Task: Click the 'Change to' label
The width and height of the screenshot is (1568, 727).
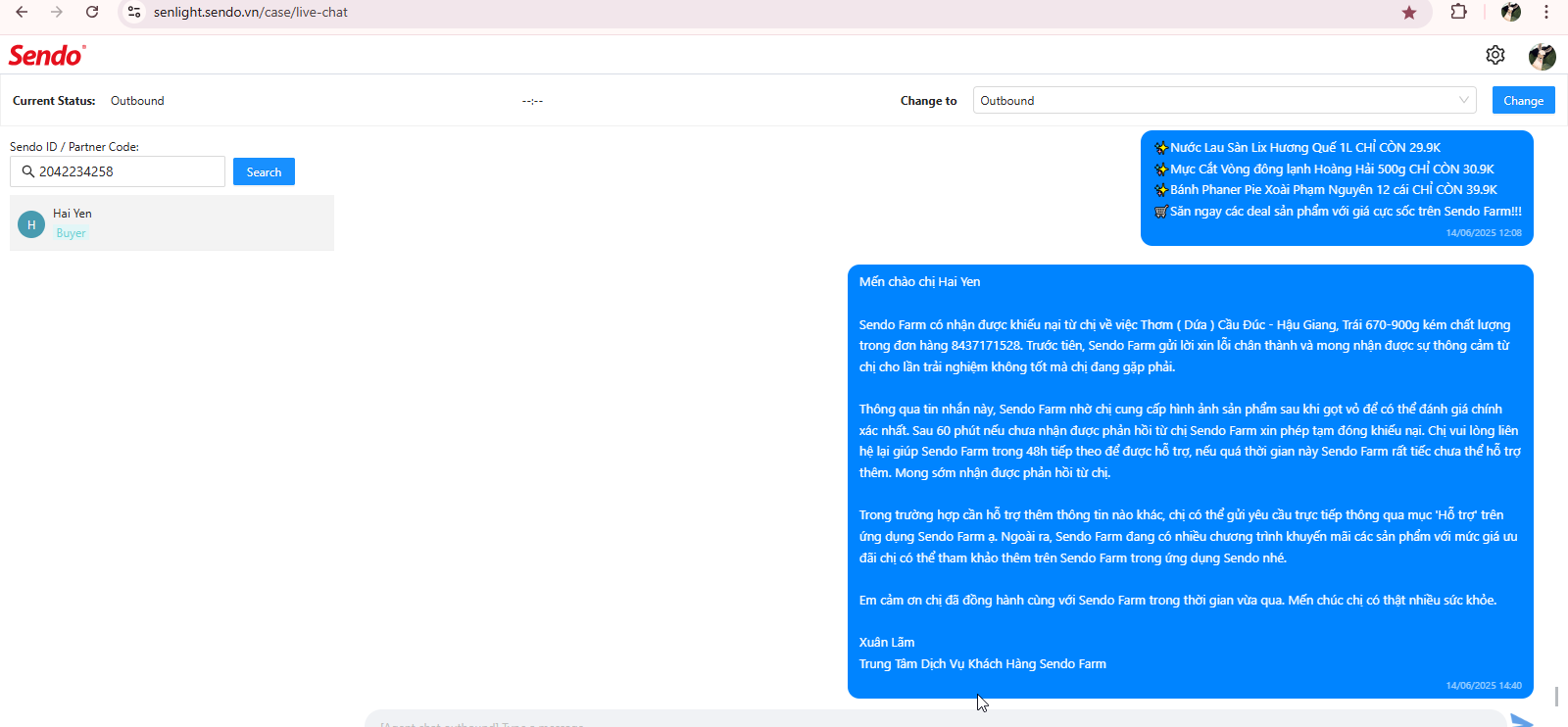Action: [x=929, y=101]
